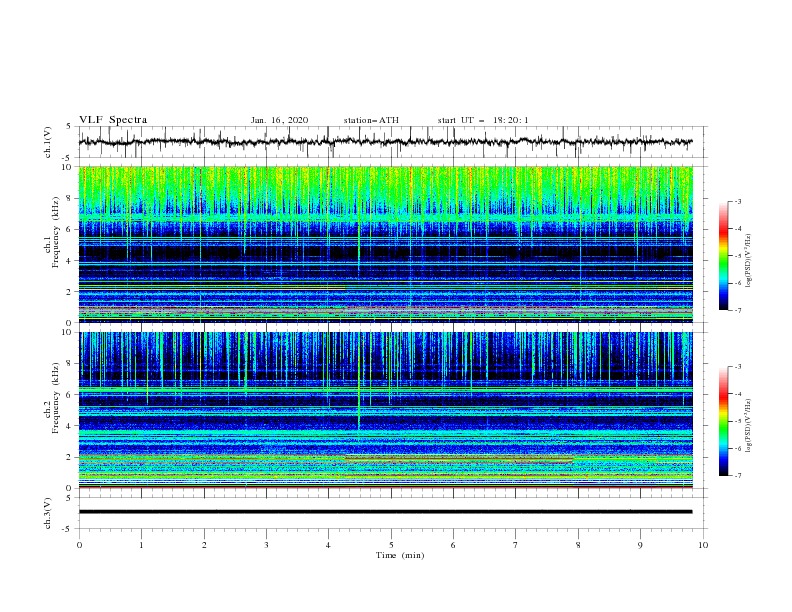This screenshot has height=612, width=792.
Task: Click the time axis tick label "4"
Action: pos(328,545)
